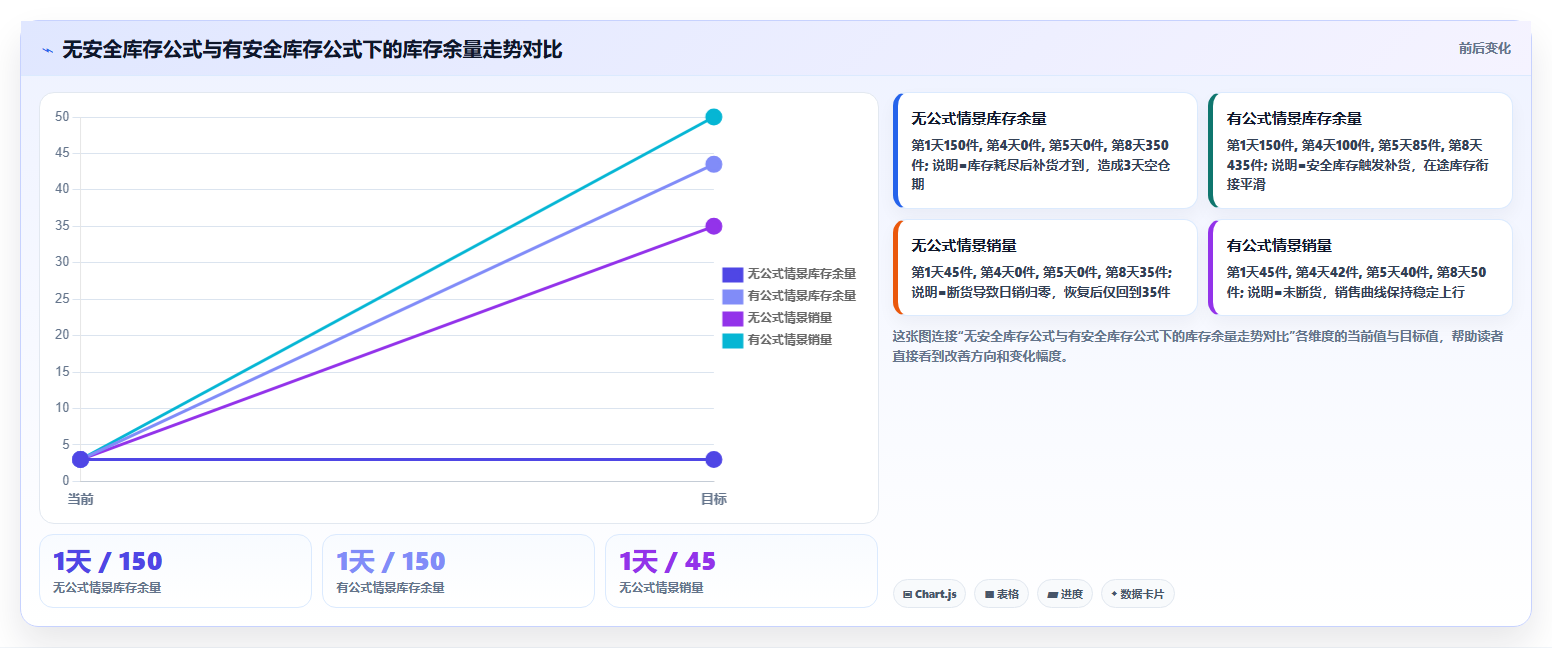Click the 进度 tag
This screenshot has height=648, width=1552.
1065,594
